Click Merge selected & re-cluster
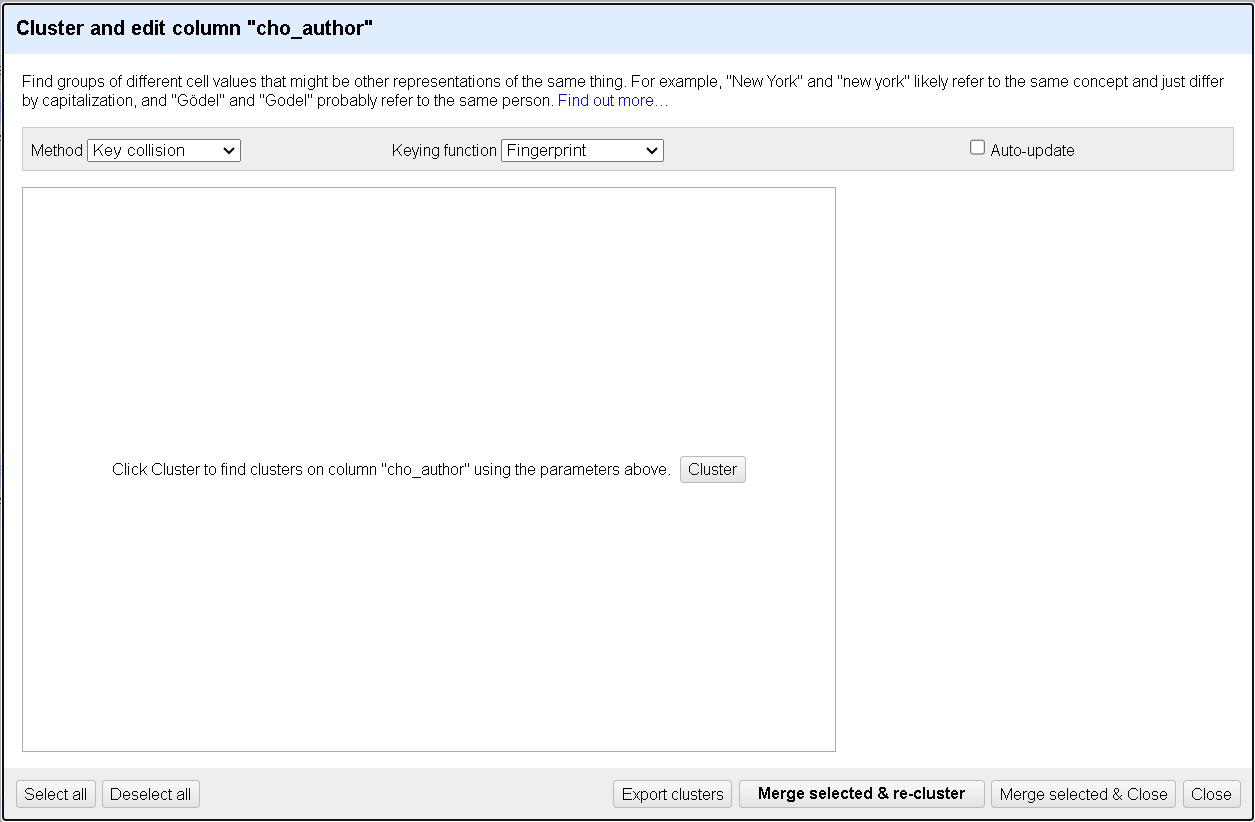The image size is (1255, 822). coord(861,794)
